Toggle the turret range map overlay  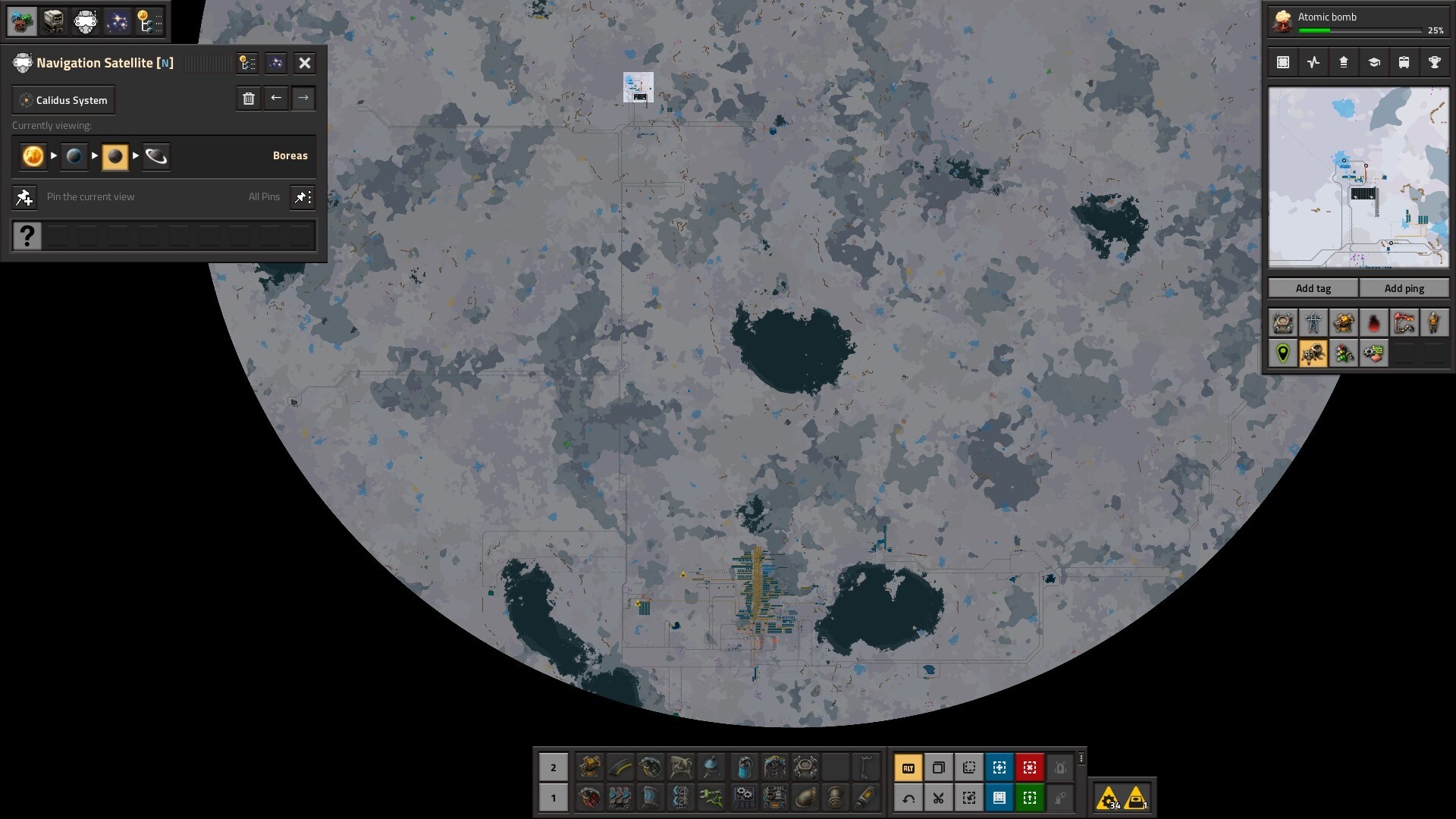pyautogui.click(x=1343, y=324)
